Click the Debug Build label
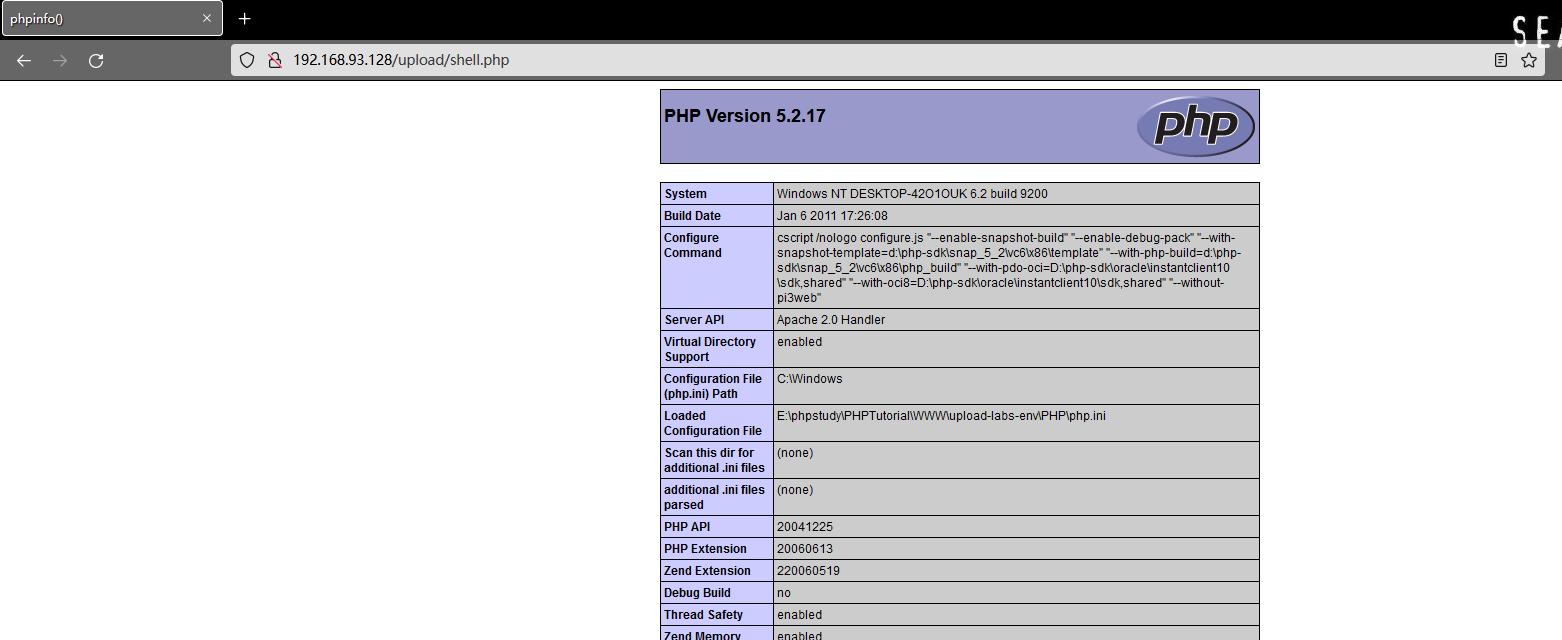The image size is (1562, 640). coord(697,592)
